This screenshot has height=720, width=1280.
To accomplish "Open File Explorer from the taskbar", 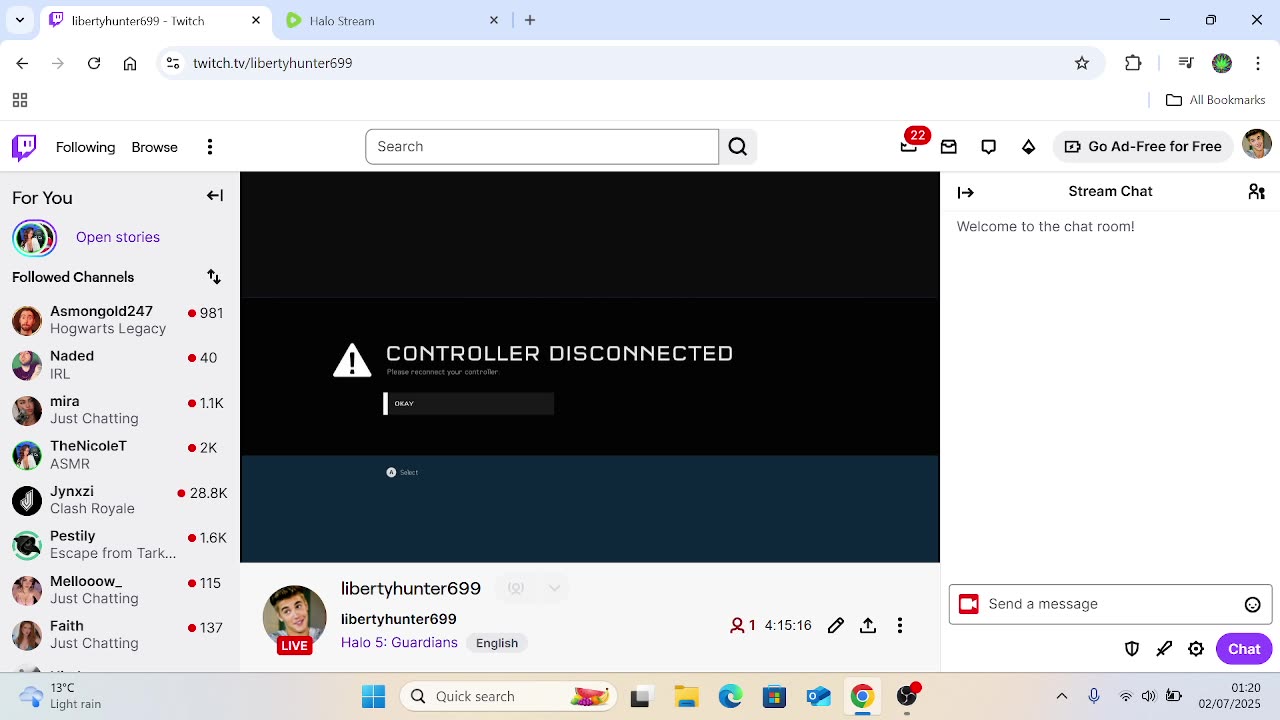I will tap(686, 696).
